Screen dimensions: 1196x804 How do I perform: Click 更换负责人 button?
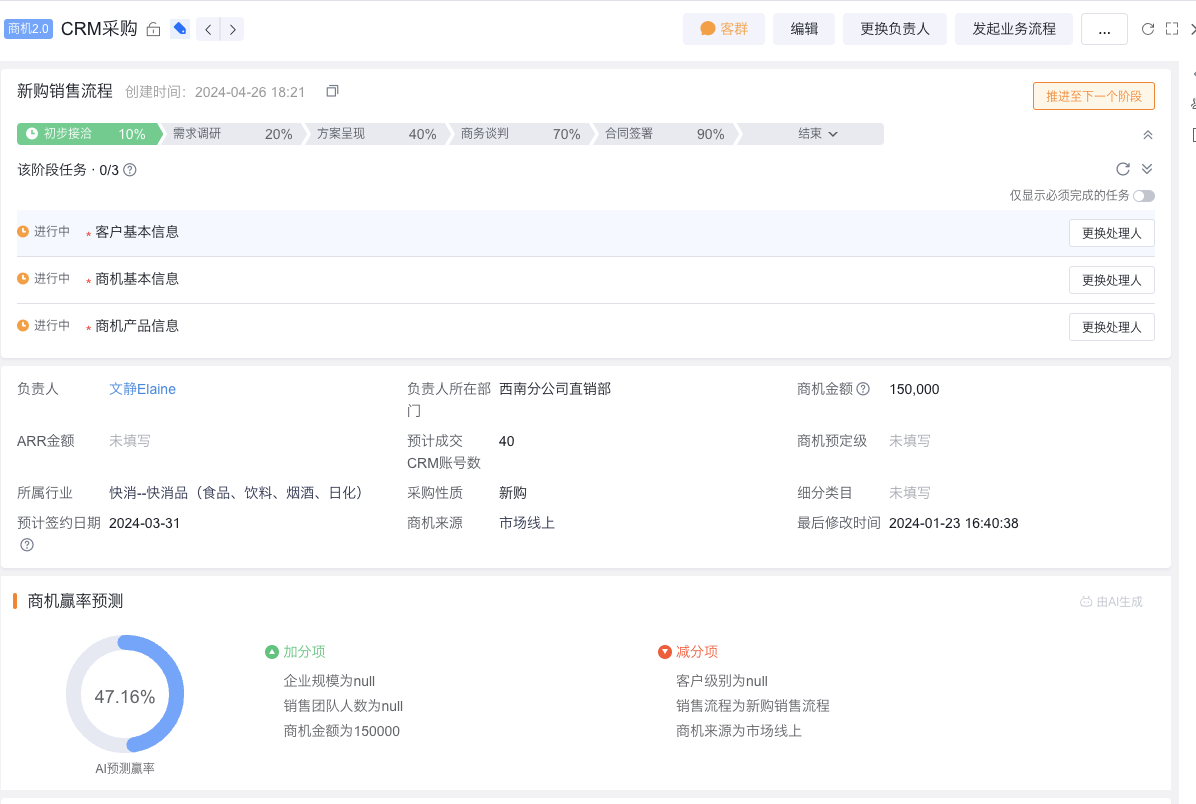(x=895, y=29)
